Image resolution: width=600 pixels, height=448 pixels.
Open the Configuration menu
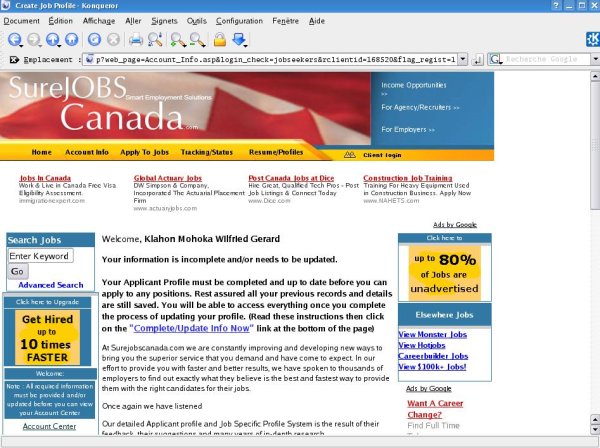tap(239, 21)
